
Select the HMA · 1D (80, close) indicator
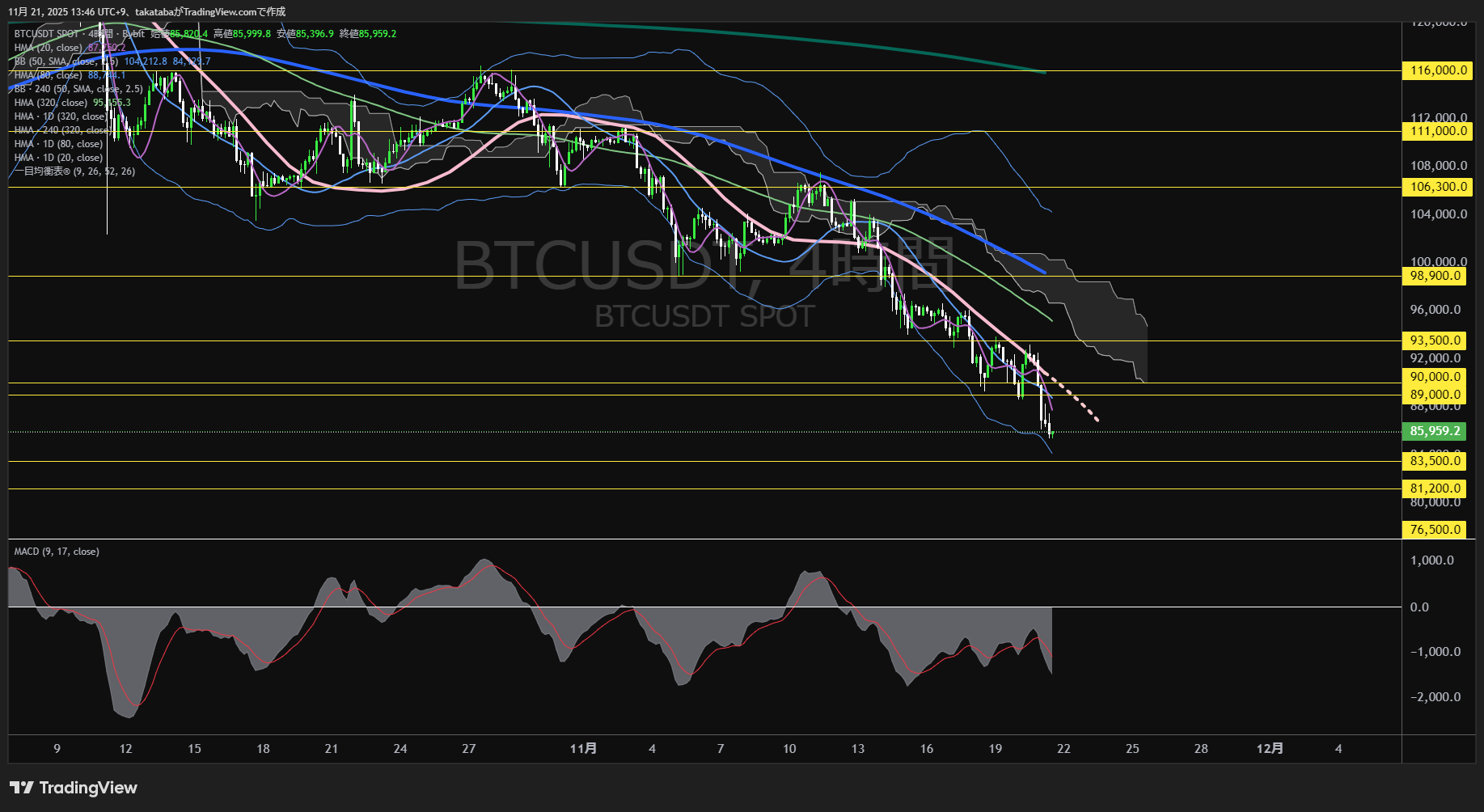[57, 143]
